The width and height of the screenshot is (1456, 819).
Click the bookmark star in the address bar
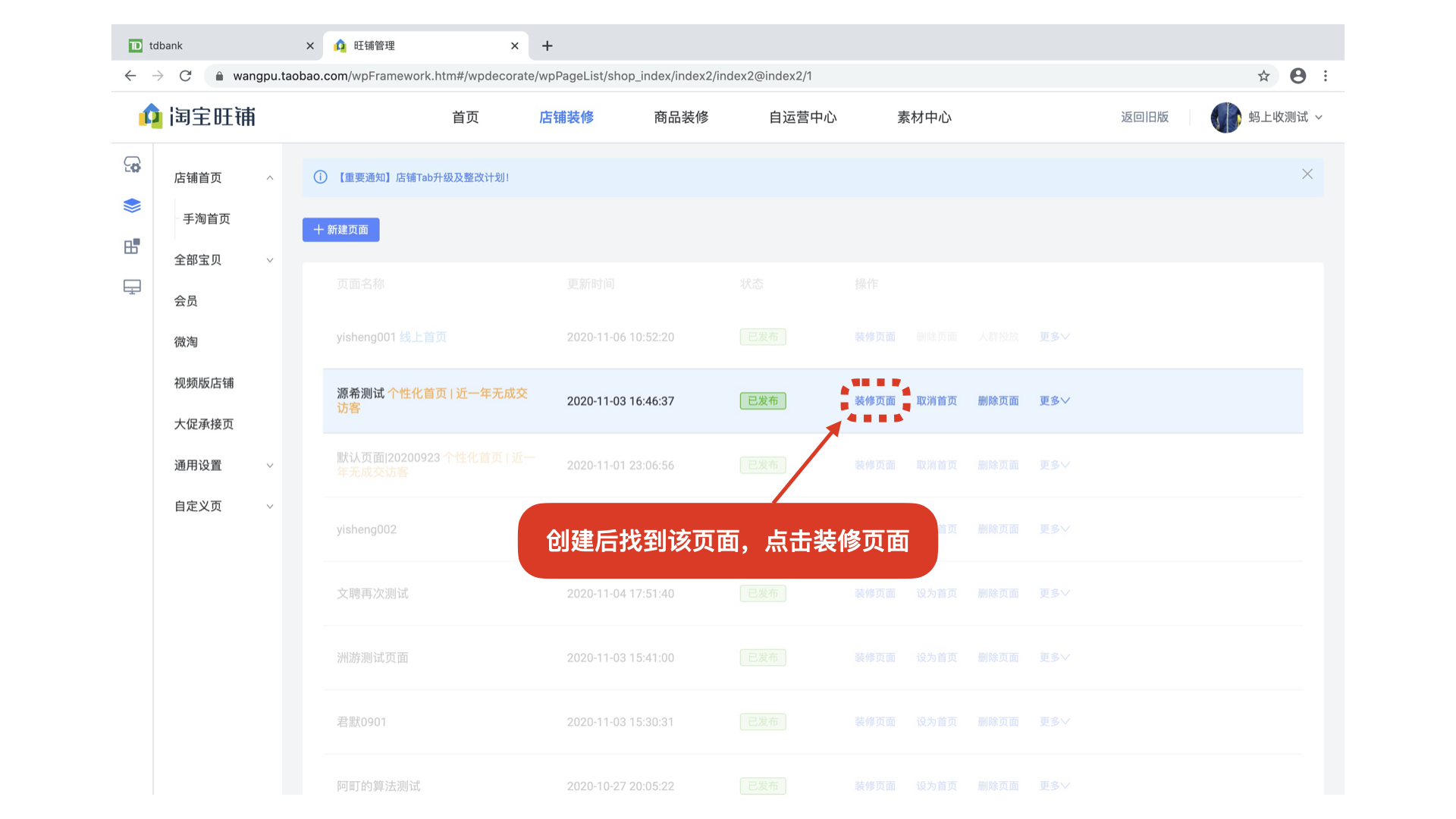click(1263, 76)
